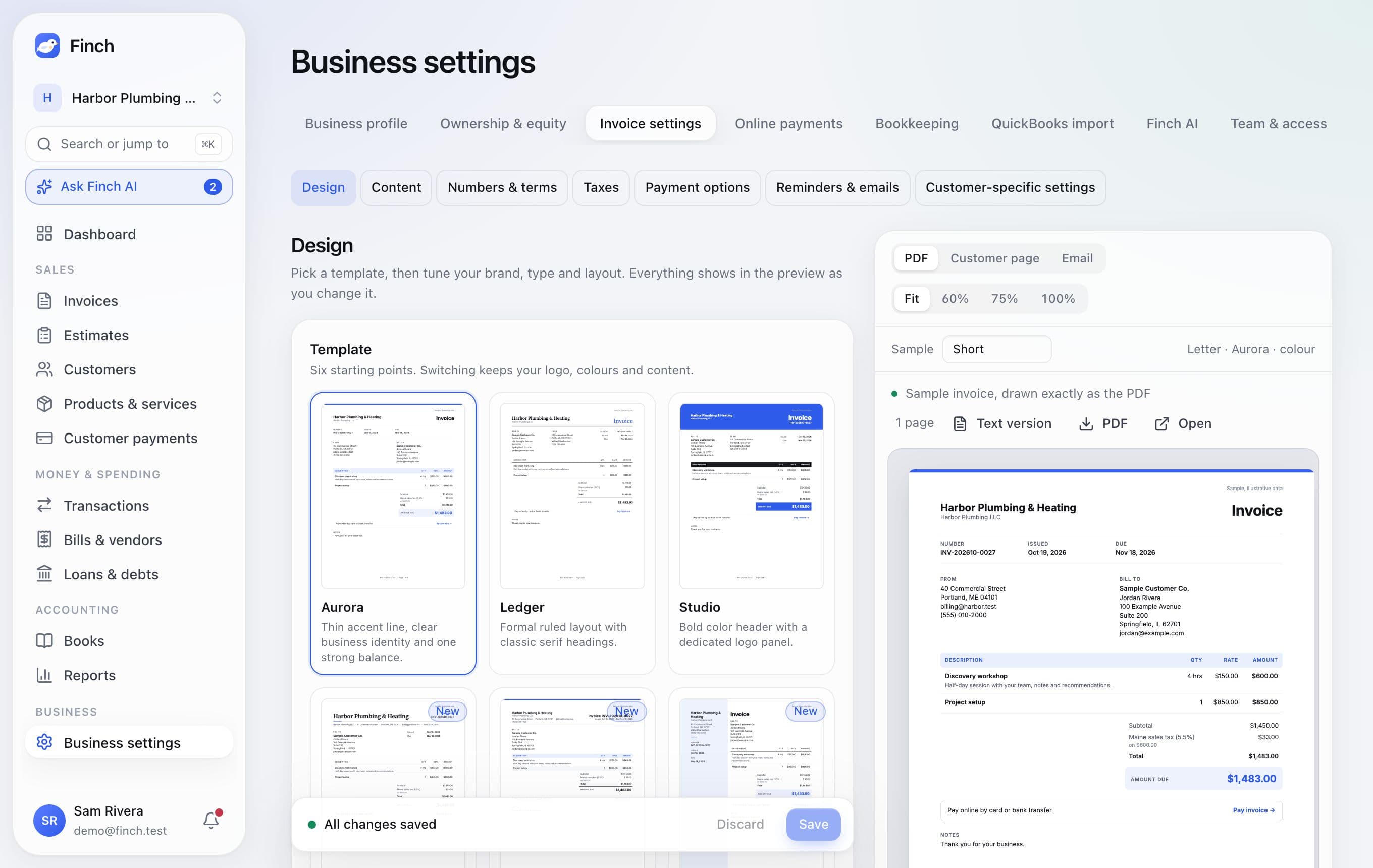
Task: Set preview zoom to 100%
Action: tap(1058, 299)
